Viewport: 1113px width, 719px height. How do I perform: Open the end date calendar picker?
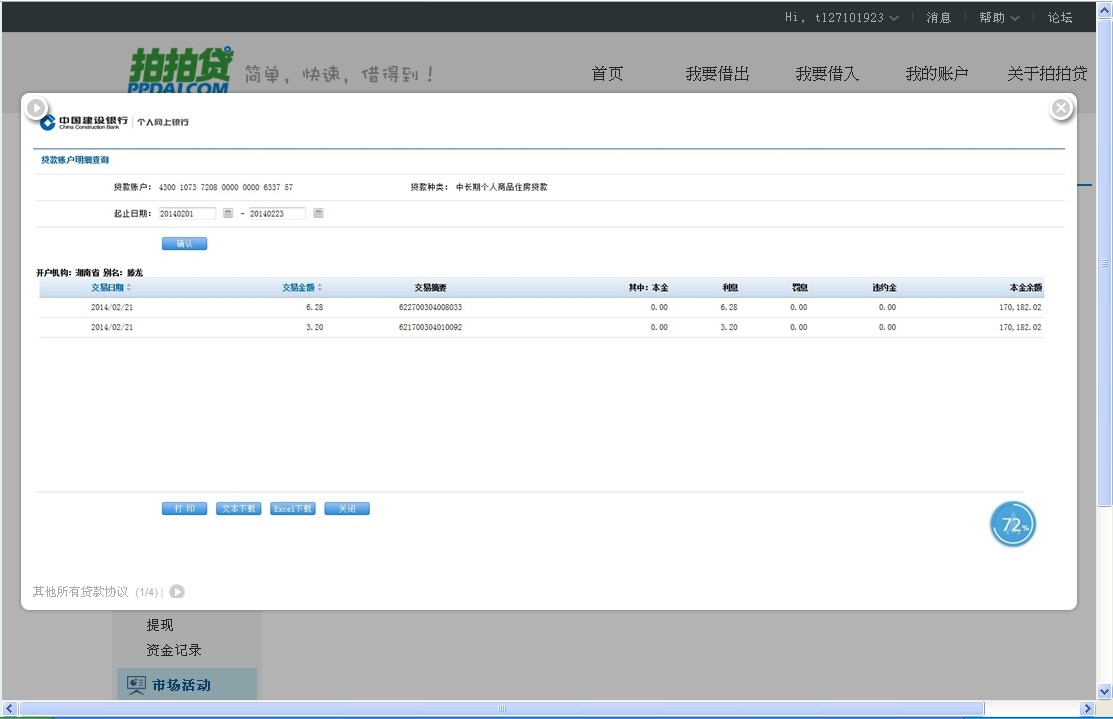coord(318,213)
